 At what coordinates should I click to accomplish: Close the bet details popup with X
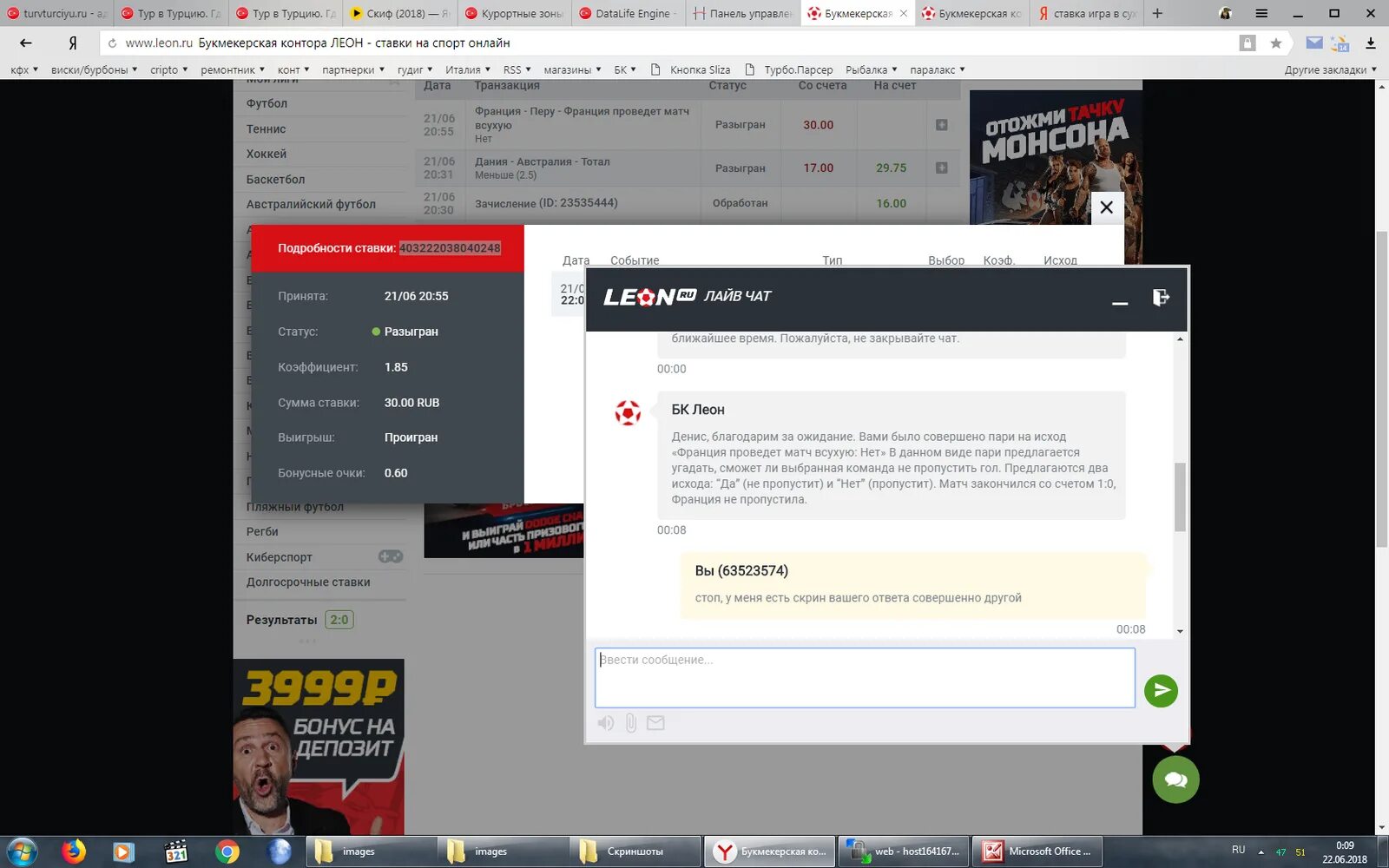point(1106,207)
